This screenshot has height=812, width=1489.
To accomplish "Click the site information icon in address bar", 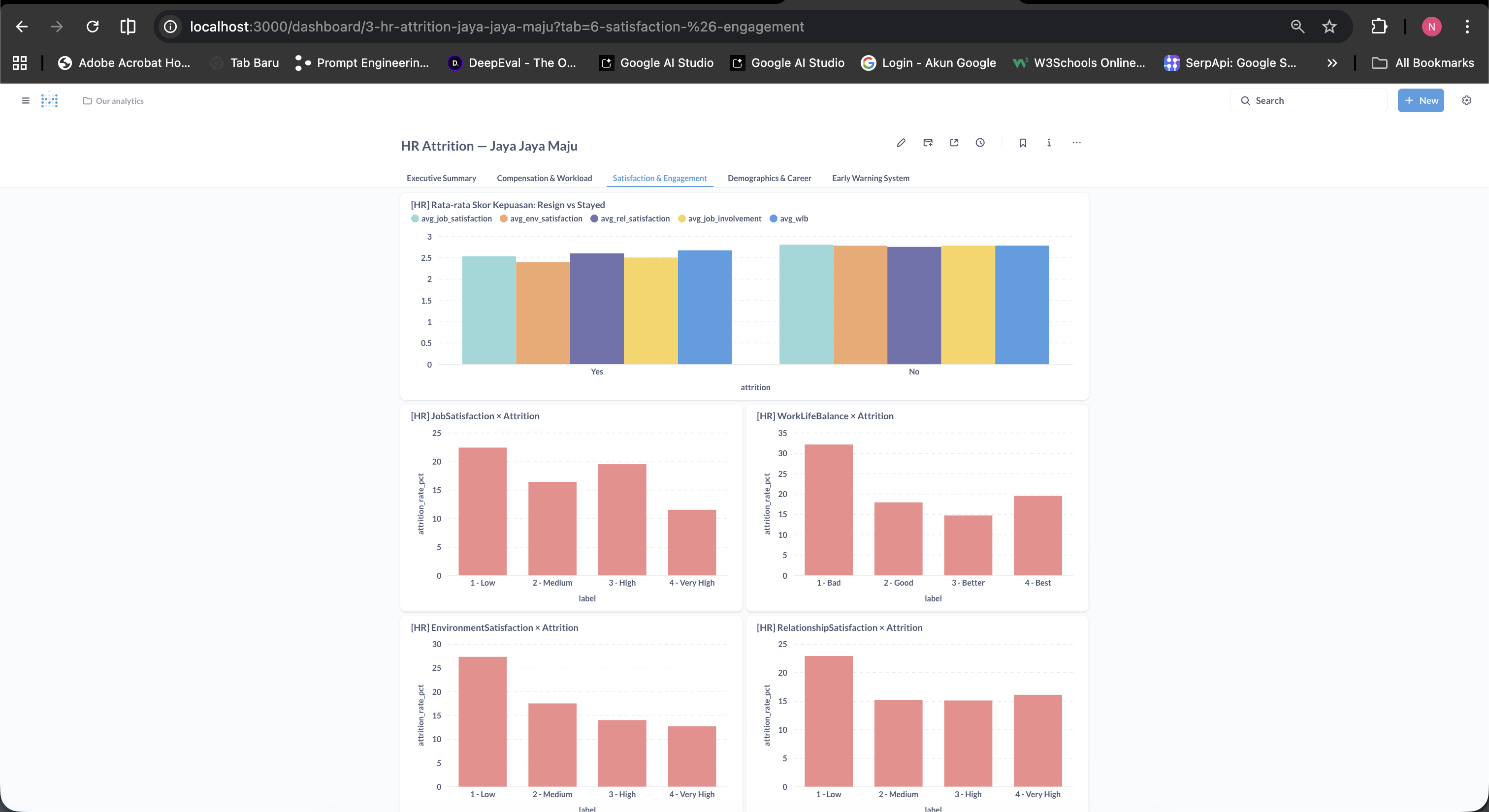I will tap(170, 27).
